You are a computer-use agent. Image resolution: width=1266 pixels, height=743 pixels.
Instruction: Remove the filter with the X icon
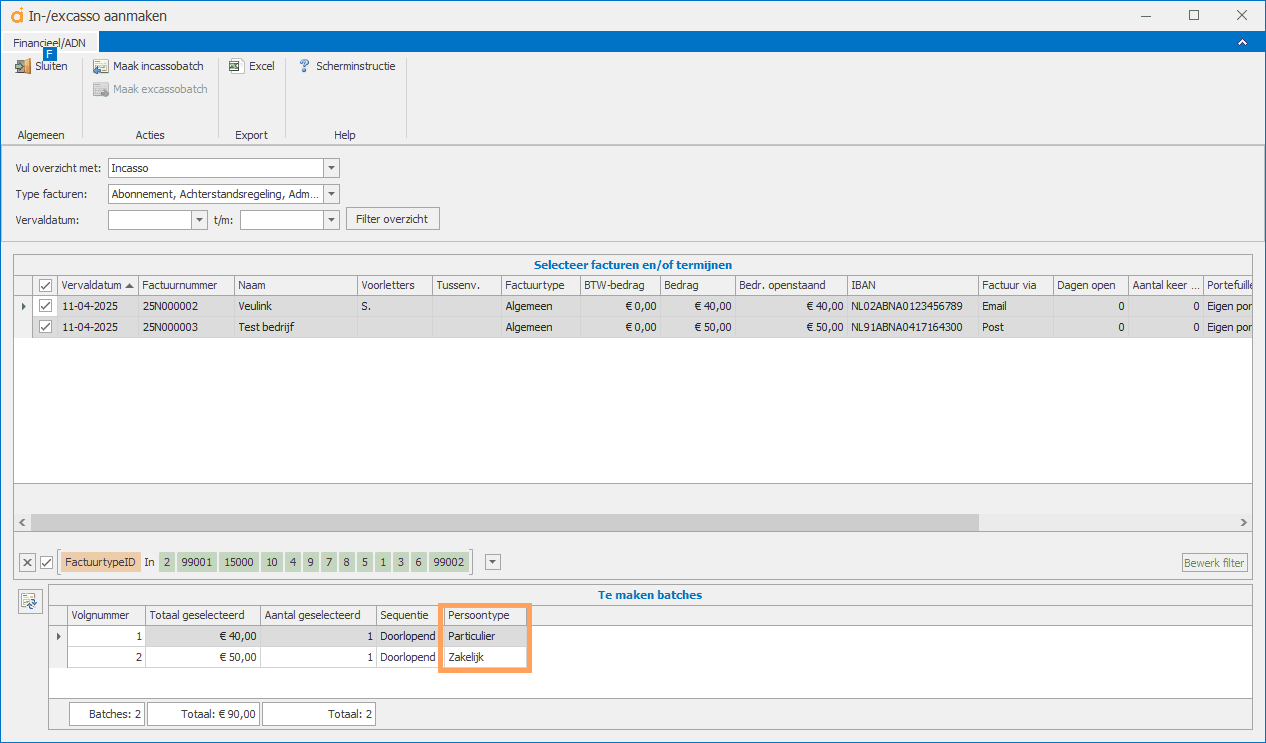pyautogui.click(x=27, y=562)
